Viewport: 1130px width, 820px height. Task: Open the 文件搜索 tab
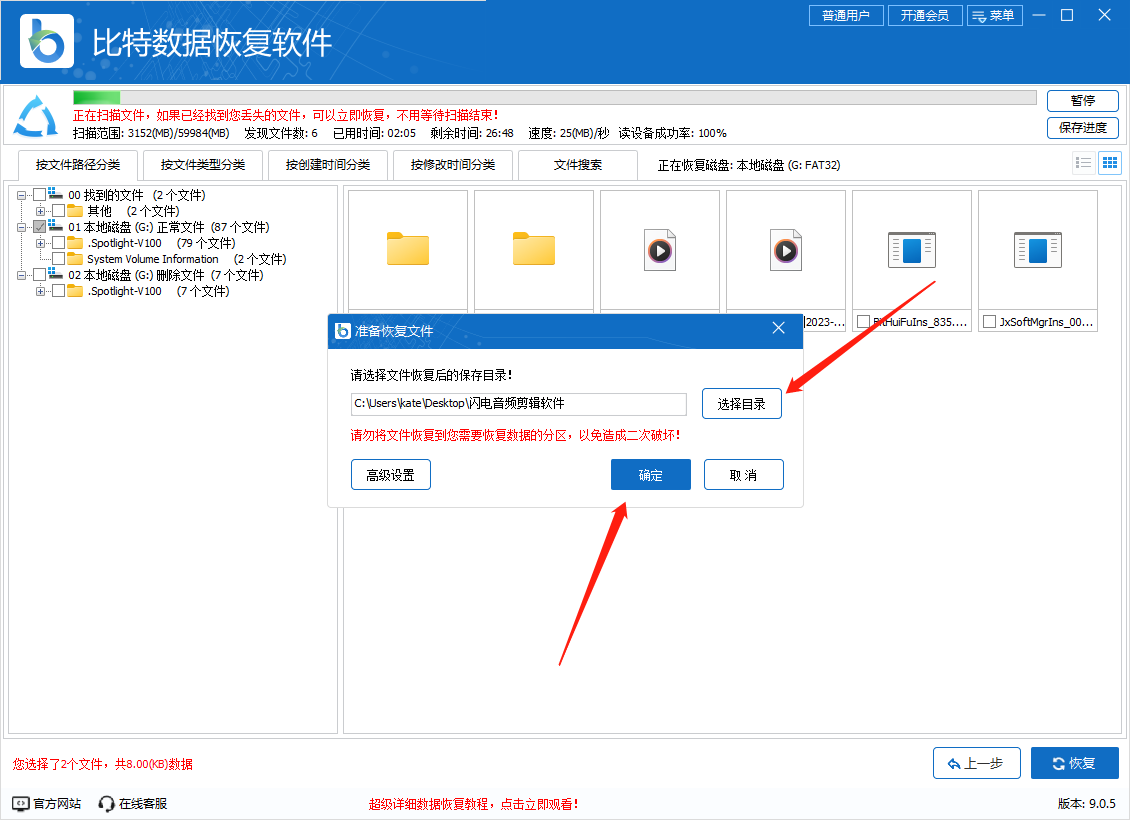coord(577,164)
